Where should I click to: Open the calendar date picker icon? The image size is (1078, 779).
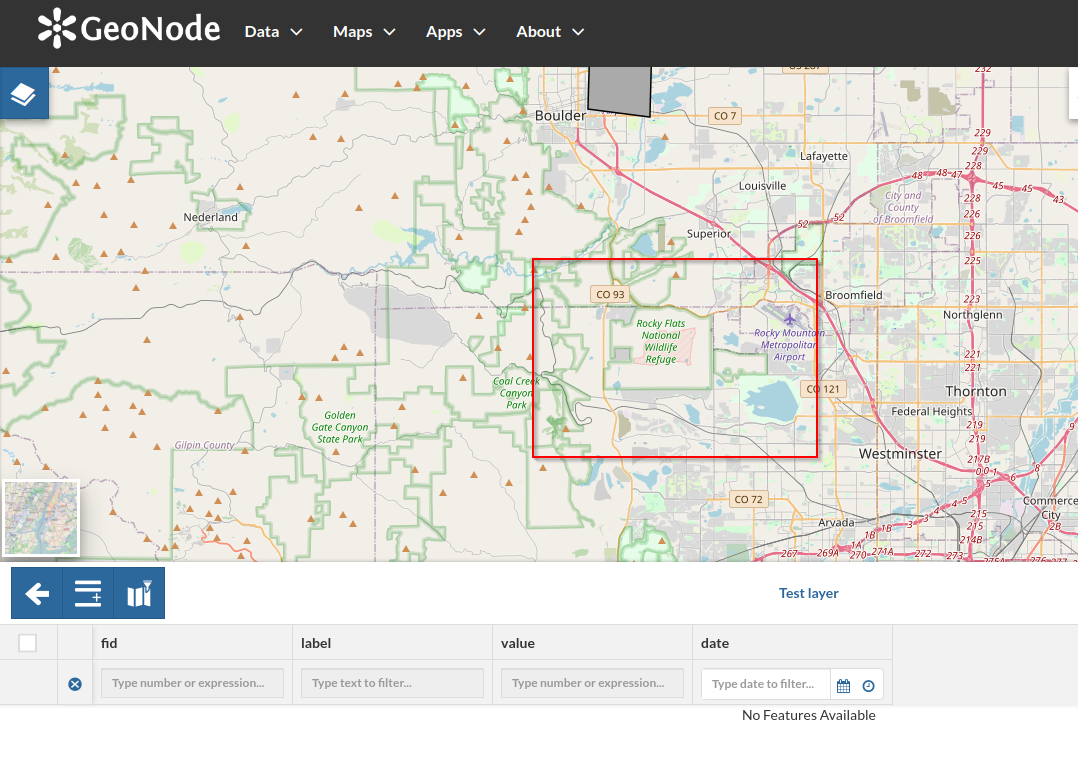tap(844, 685)
